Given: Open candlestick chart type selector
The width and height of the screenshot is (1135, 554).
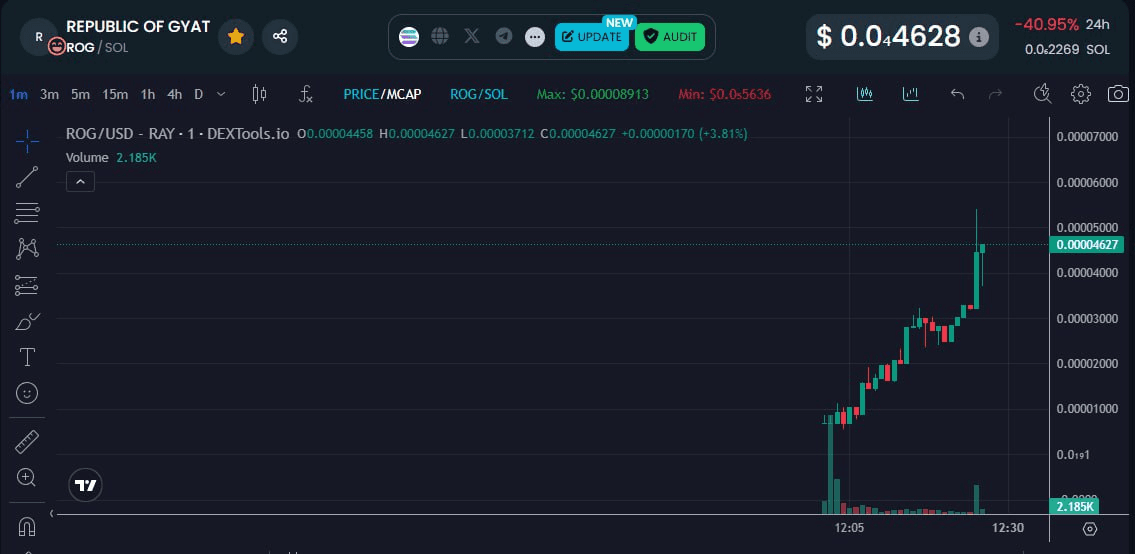Looking at the screenshot, I should tap(259, 94).
